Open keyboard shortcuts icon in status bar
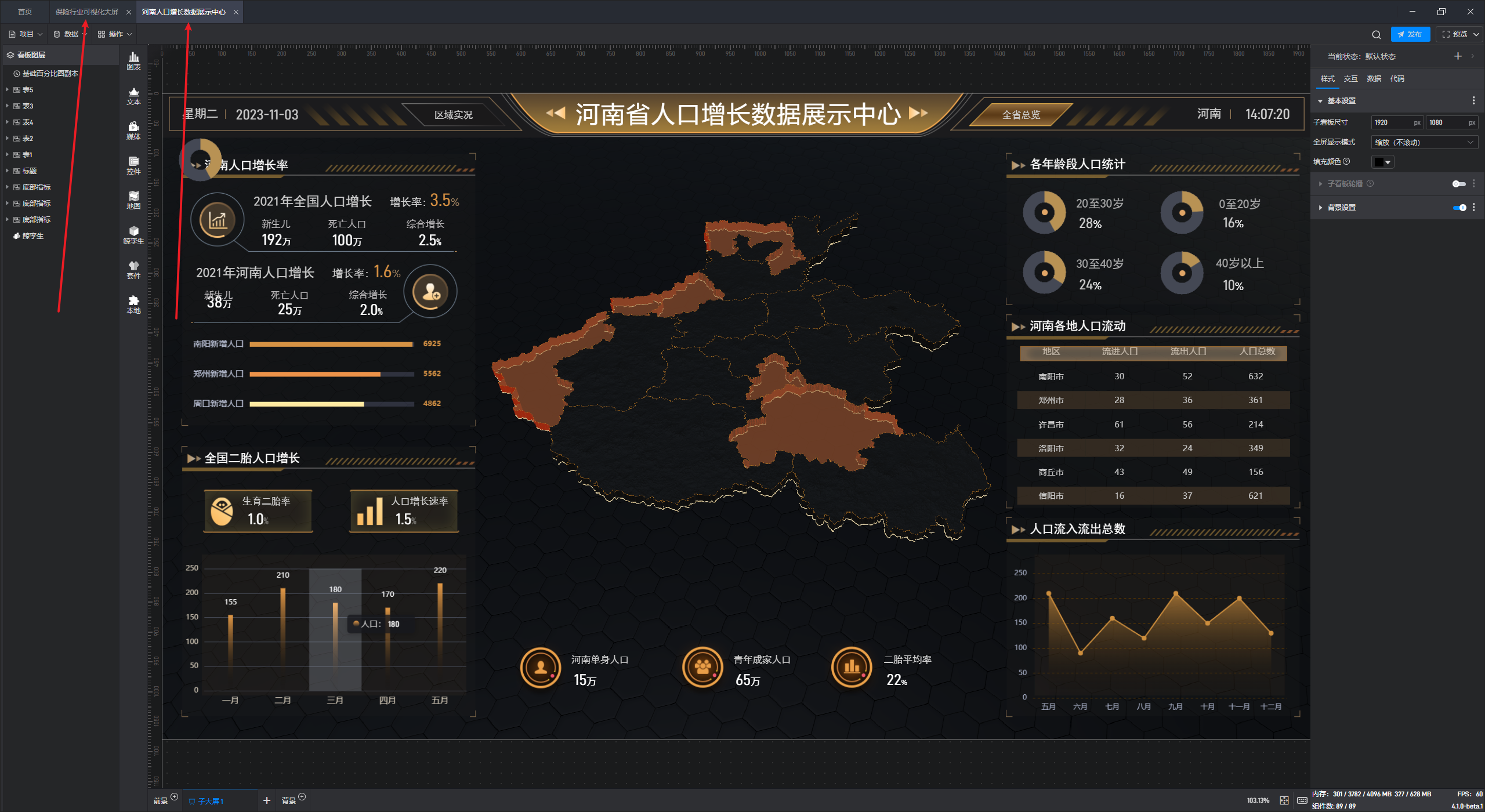 [1302, 800]
